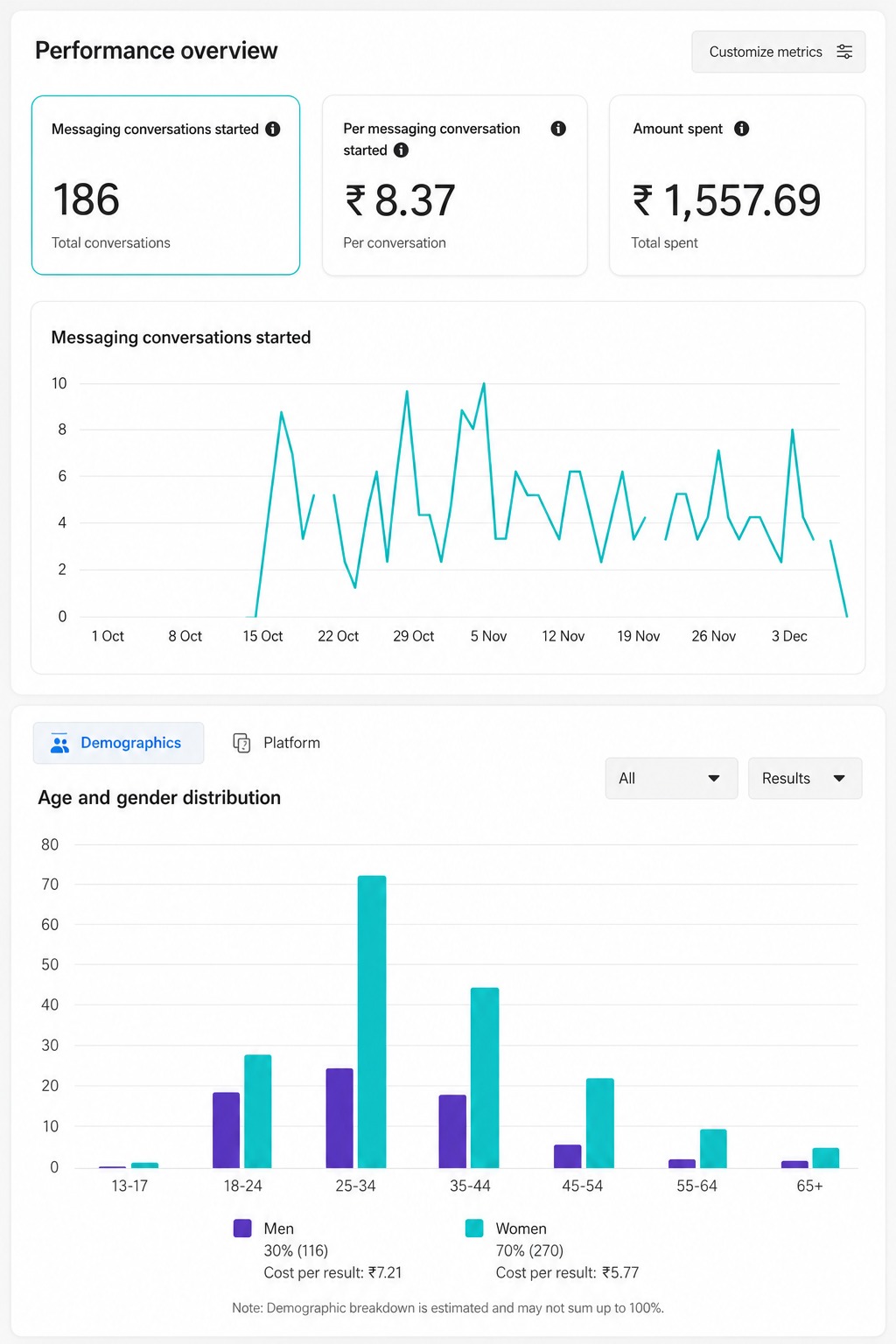The width and height of the screenshot is (896, 1344).
Task: Switch to the Demographics tab
Action: tap(118, 743)
